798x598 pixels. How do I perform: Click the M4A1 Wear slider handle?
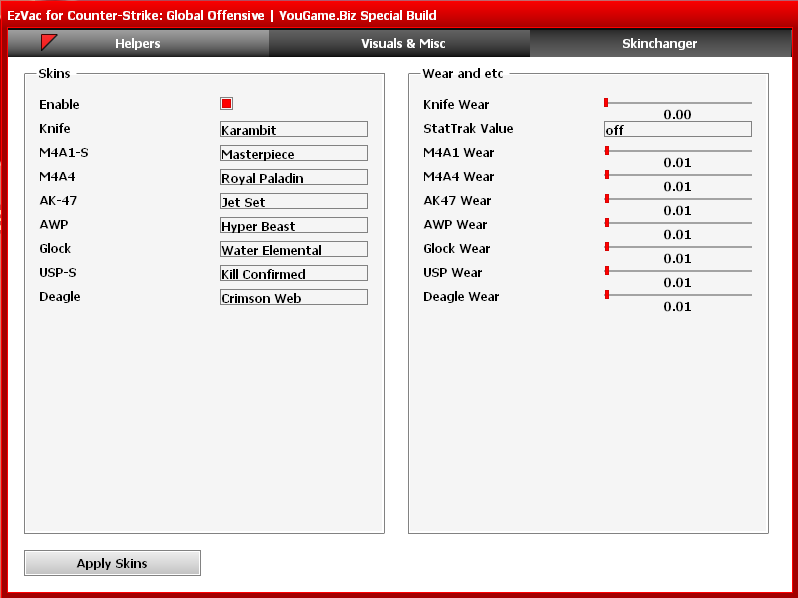click(x=607, y=151)
